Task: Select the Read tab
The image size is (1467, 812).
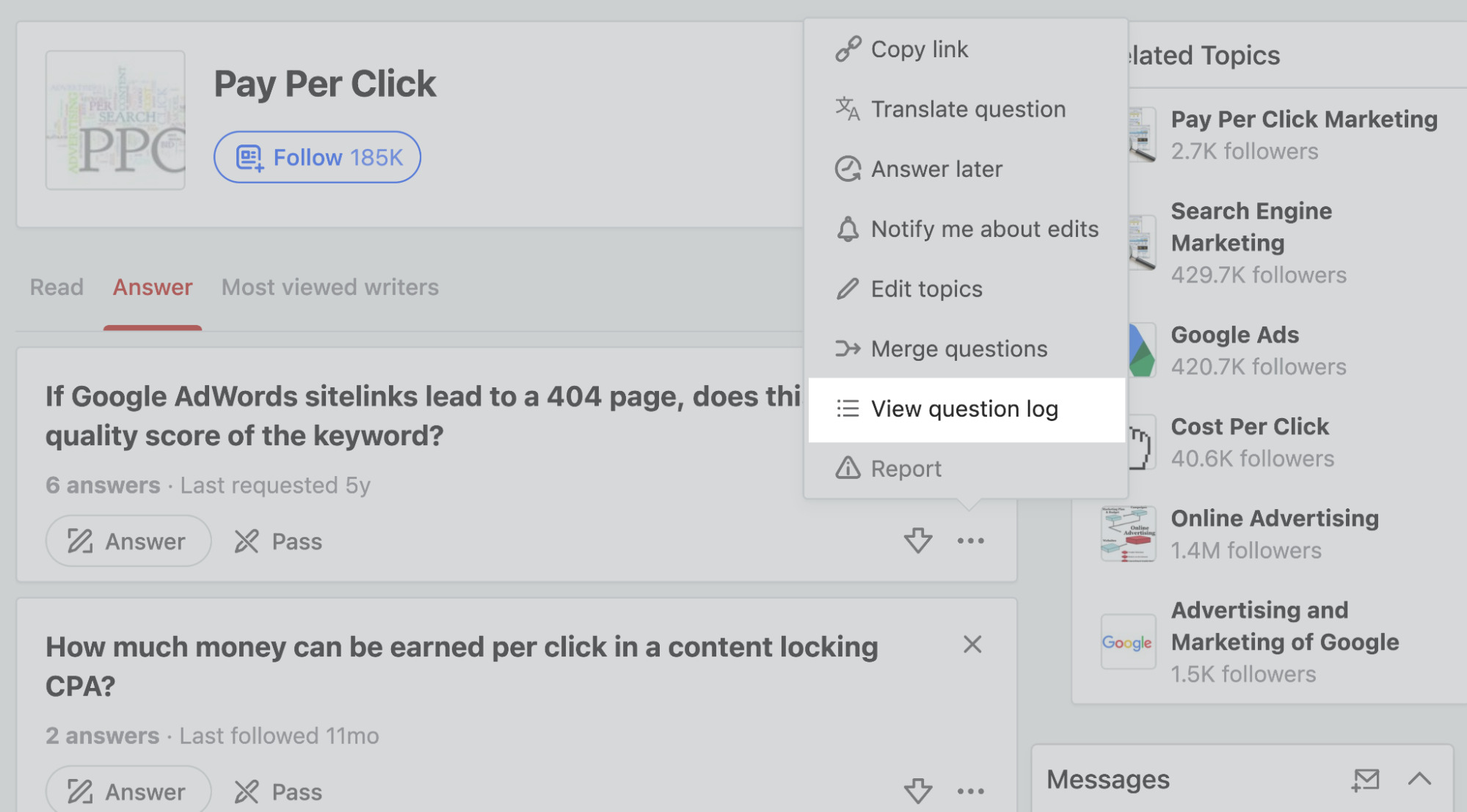Action: coord(57,287)
